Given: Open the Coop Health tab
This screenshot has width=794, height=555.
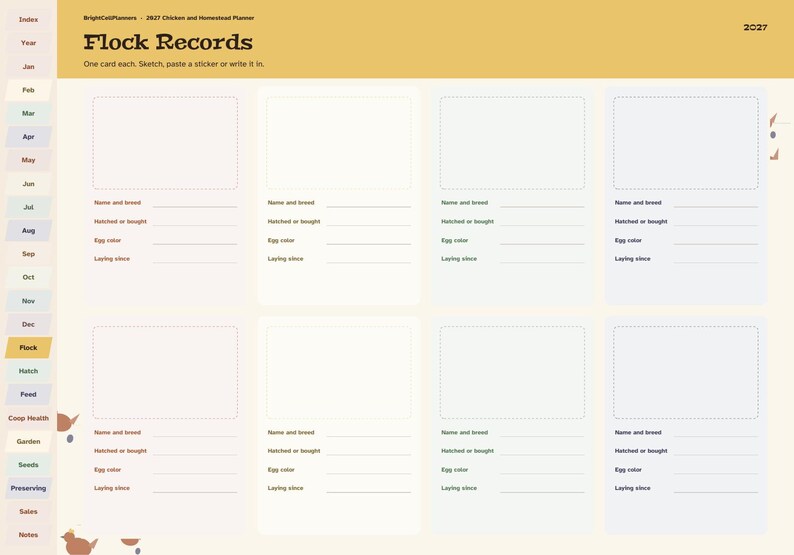Looking at the screenshot, I should pos(28,418).
